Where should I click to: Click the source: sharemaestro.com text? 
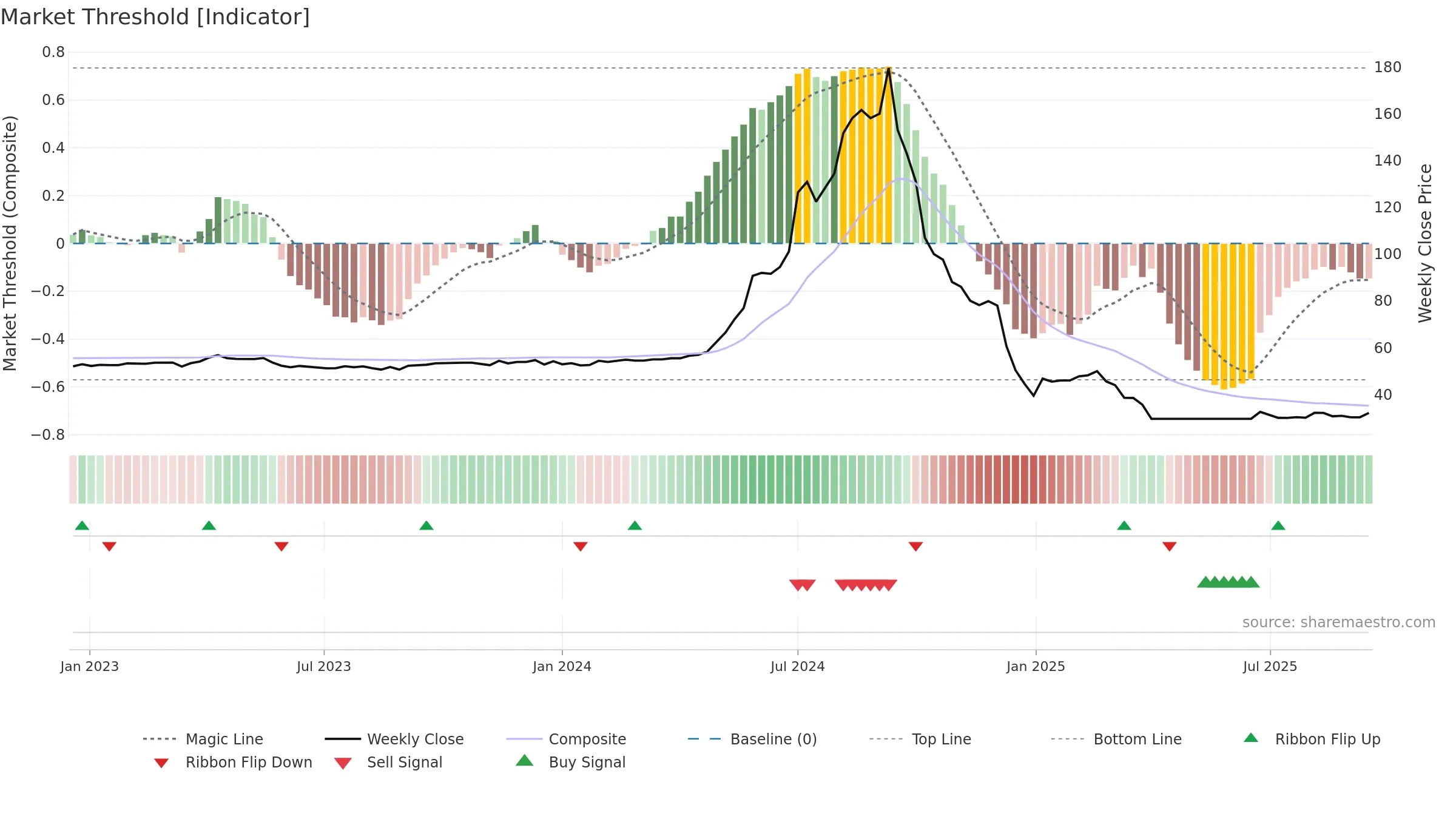click(x=1339, y=622)
